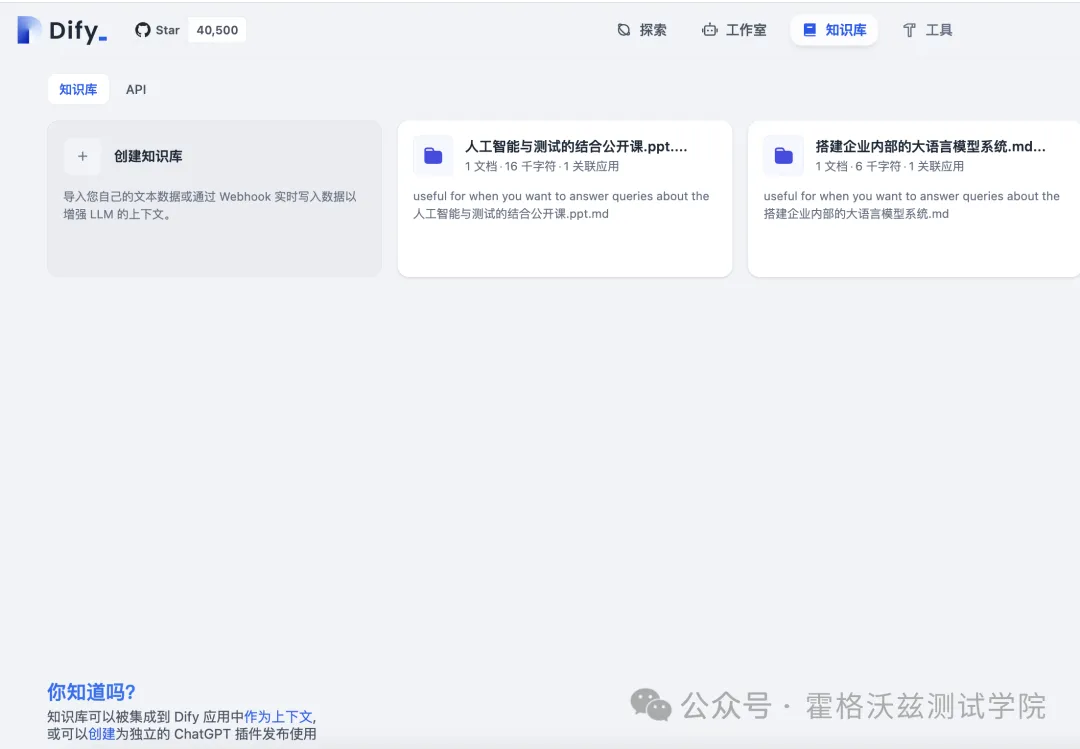Click the GitHub Star icon

(x=141, y=30)
